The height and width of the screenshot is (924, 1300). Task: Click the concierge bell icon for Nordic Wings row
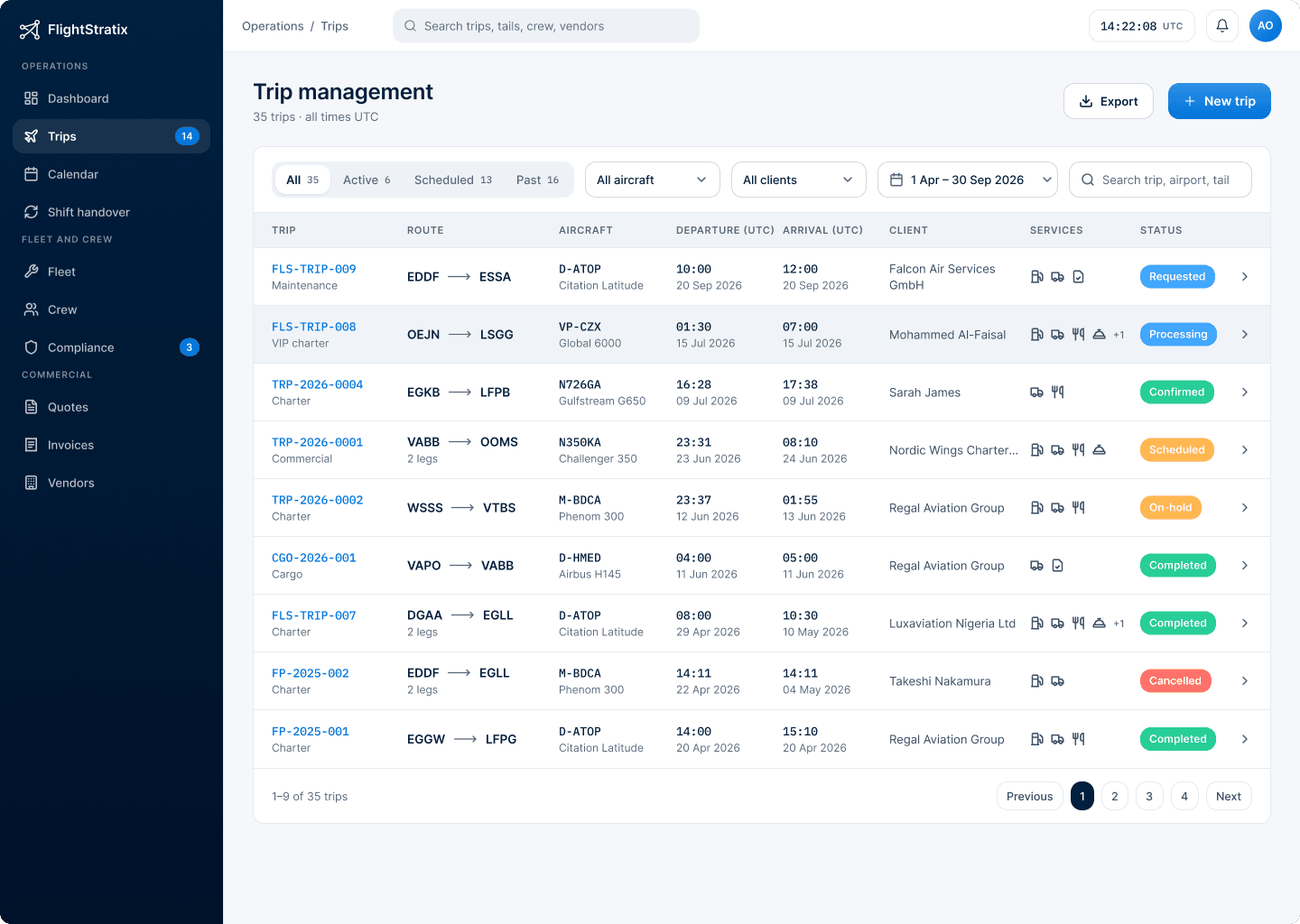(1100, 450)
